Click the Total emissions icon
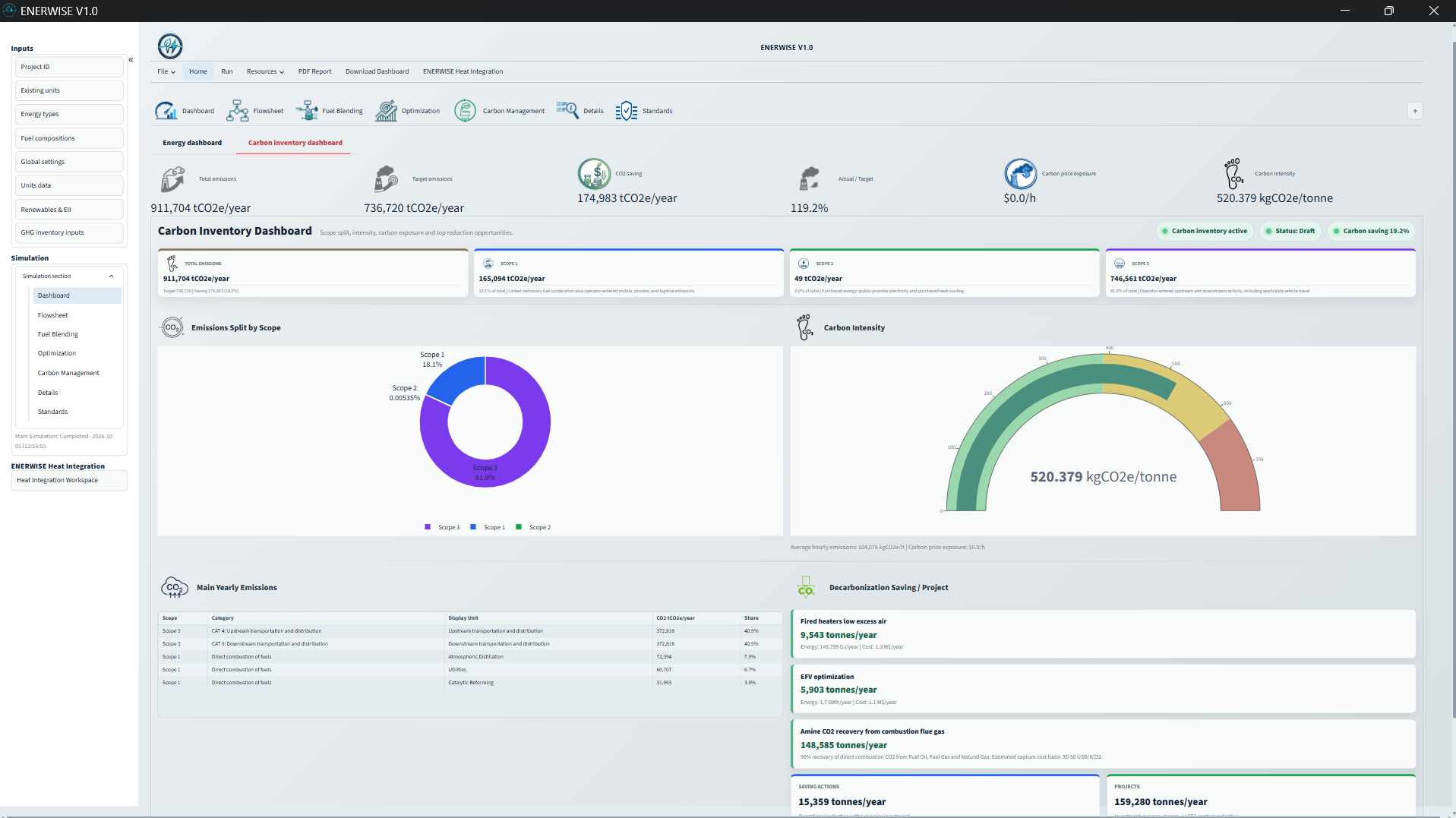 click(x=173, y=180)
